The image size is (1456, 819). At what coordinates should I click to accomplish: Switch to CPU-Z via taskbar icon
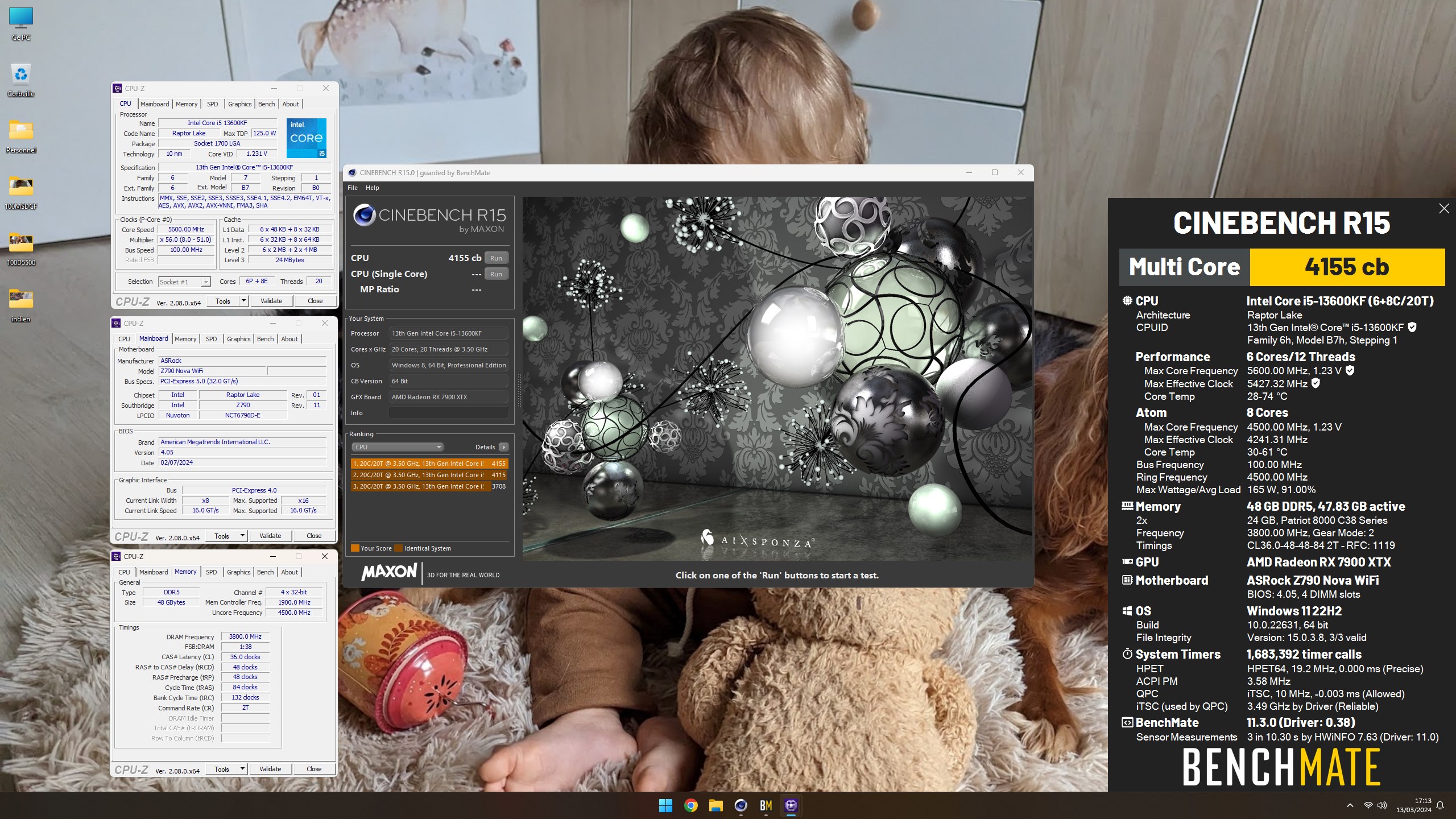(x=791, y=805)
